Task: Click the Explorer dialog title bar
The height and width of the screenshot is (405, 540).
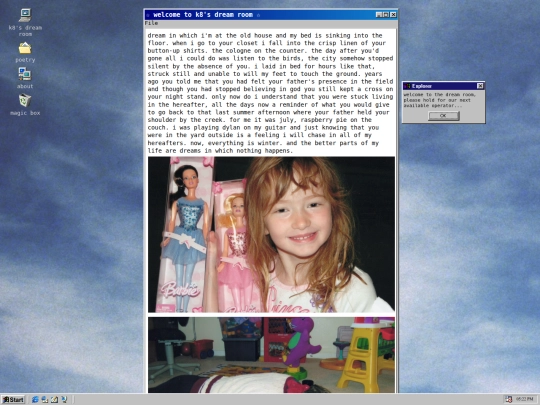Action: 444,86
